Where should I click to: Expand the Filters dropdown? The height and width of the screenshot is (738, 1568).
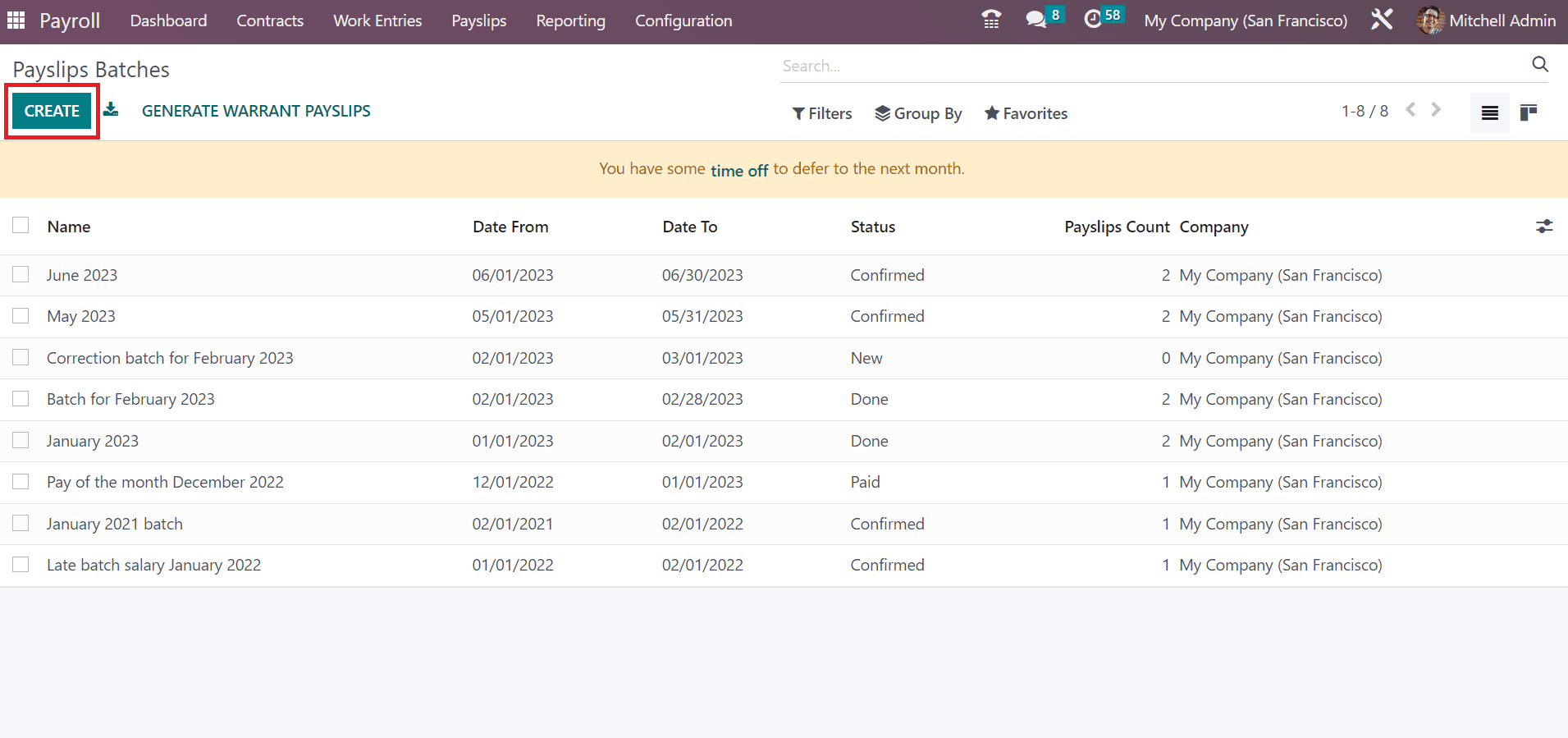821,113
